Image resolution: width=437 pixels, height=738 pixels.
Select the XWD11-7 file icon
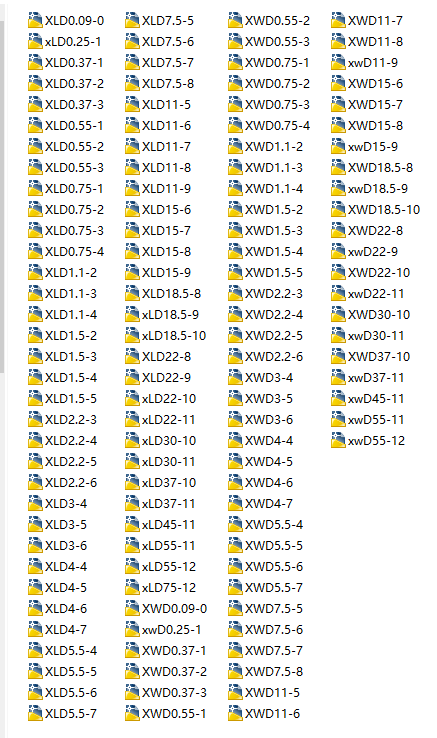pyautogui.click(x=339, y=21)
